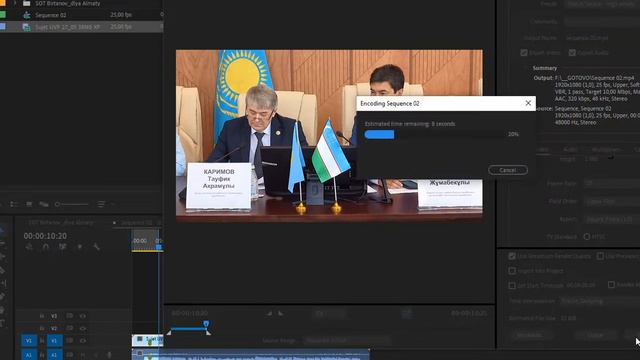Image resolution: width=640 pixels, height=360 pixels.
Task: Toggle Use Maximum Render Quality checkbox
Action: [512, 256]
